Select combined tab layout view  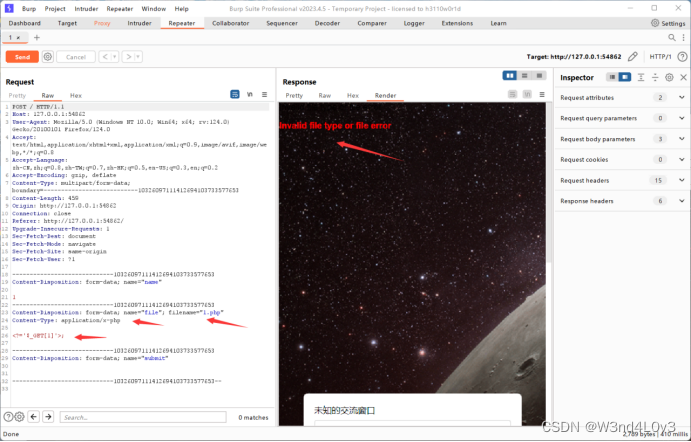tap(539, 76)
